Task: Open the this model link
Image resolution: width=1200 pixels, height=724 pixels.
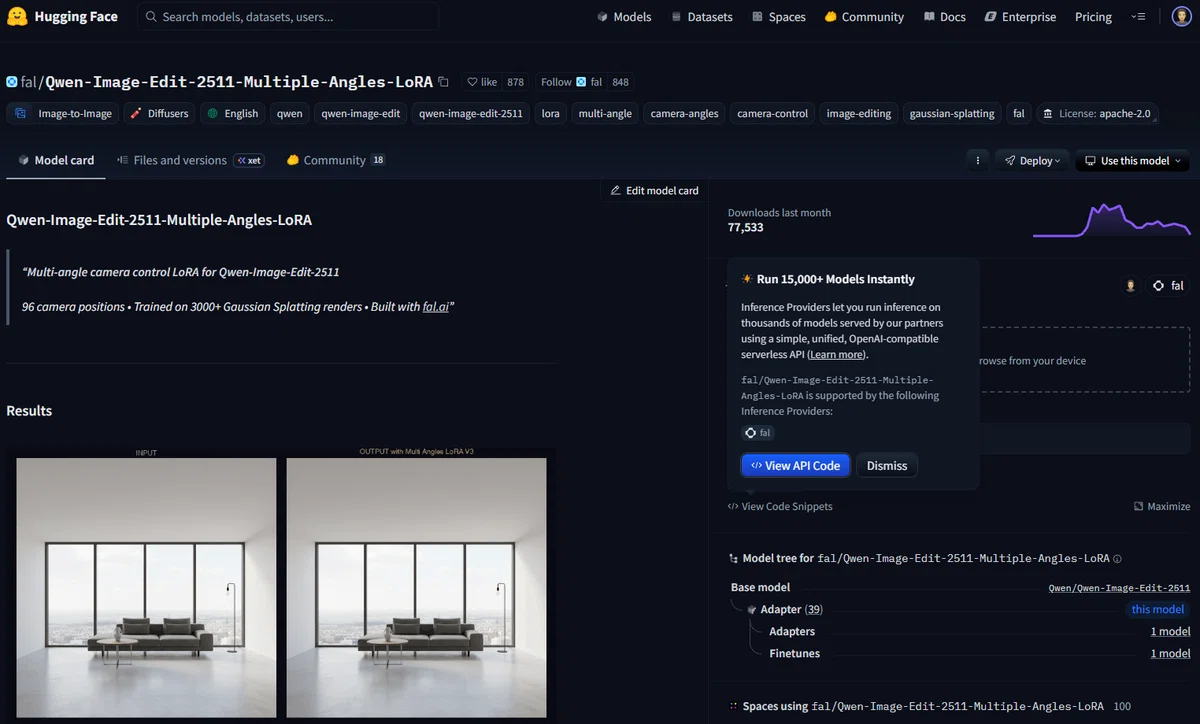Action: pos(1157,609)
